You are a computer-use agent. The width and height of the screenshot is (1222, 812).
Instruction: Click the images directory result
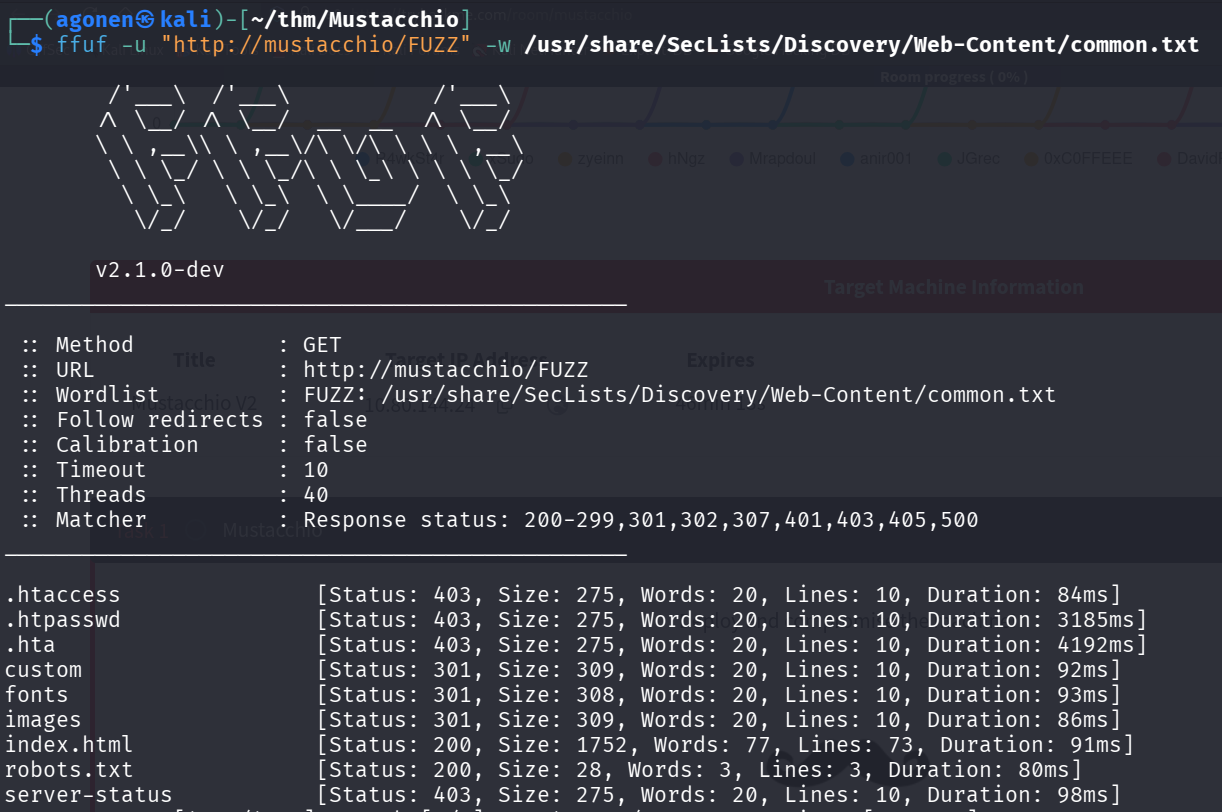tap(43, 720)
